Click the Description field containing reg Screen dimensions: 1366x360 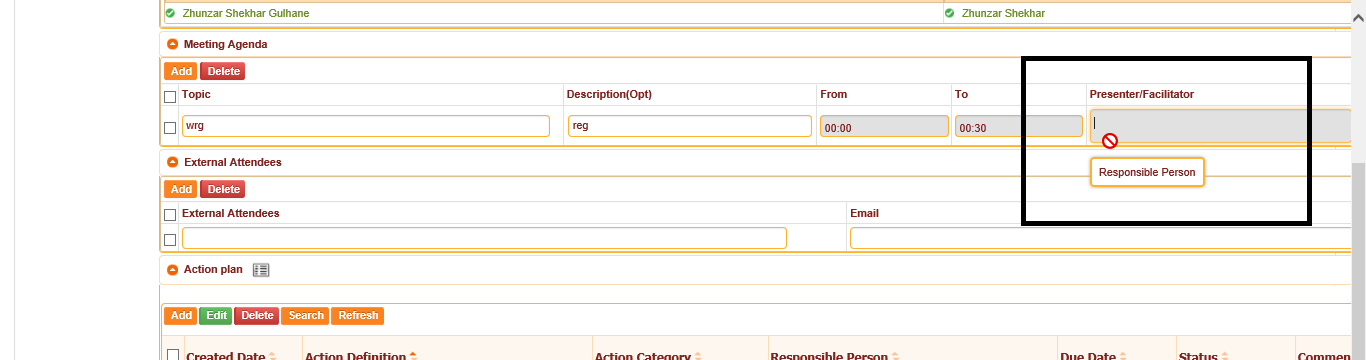pos(690,126)
